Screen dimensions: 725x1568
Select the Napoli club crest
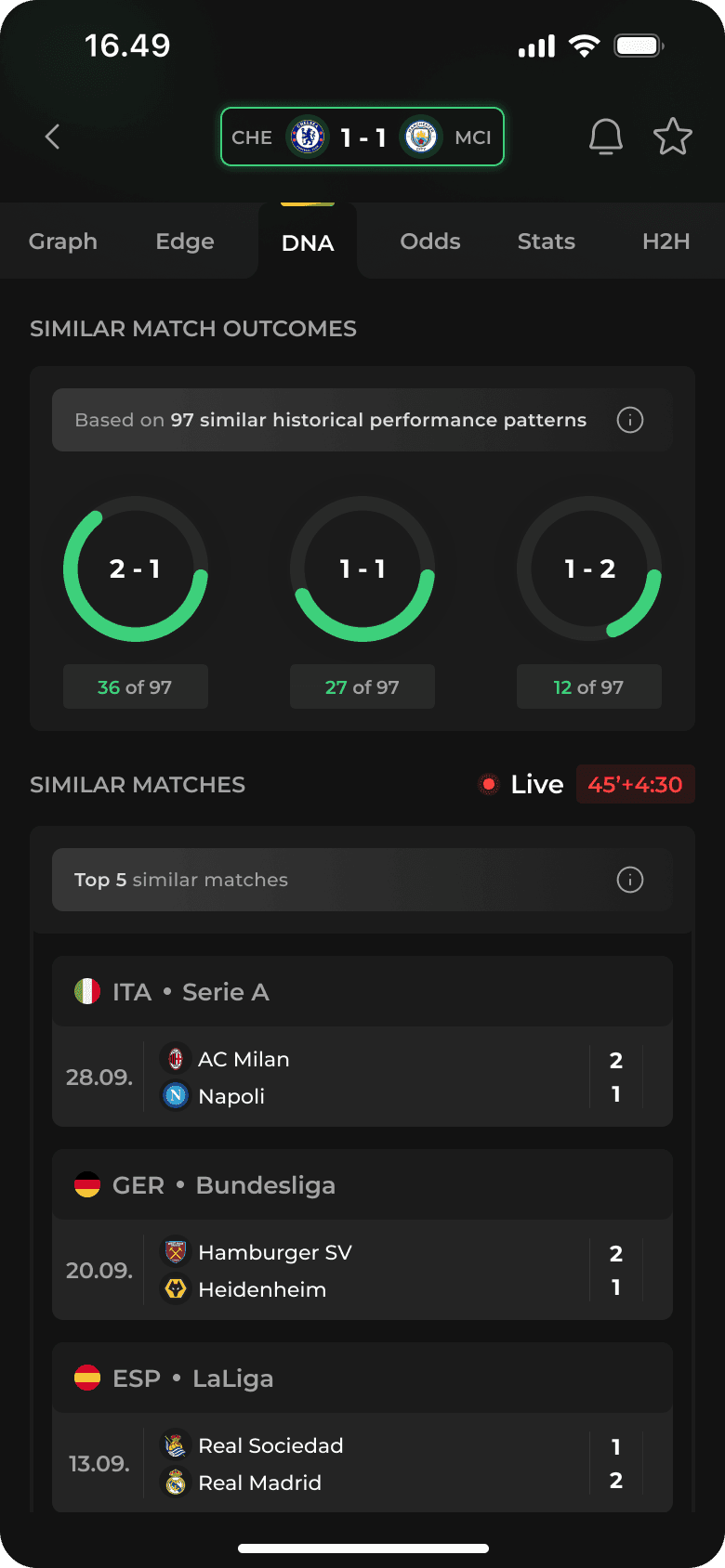pyautogui.click(x=176, y=1096)
